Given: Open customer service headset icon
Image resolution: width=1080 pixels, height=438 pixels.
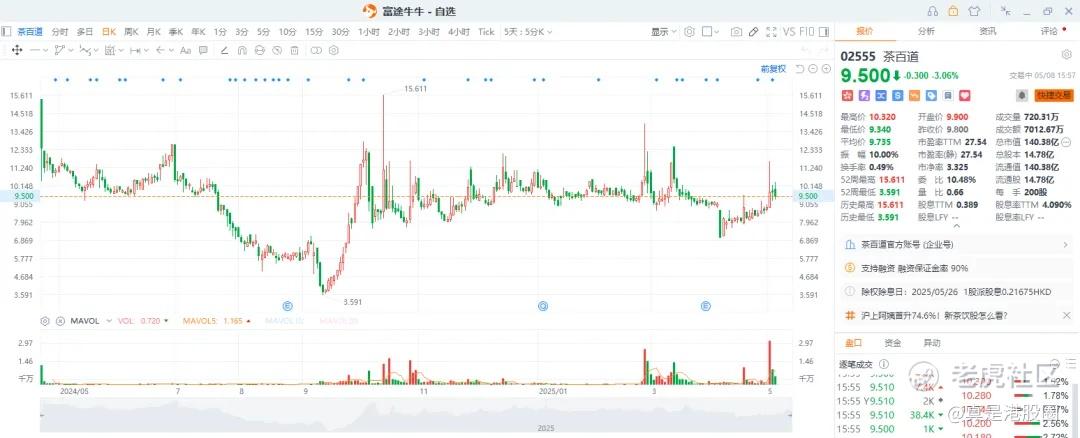Looking at the screenshot, I should point(933,11).
